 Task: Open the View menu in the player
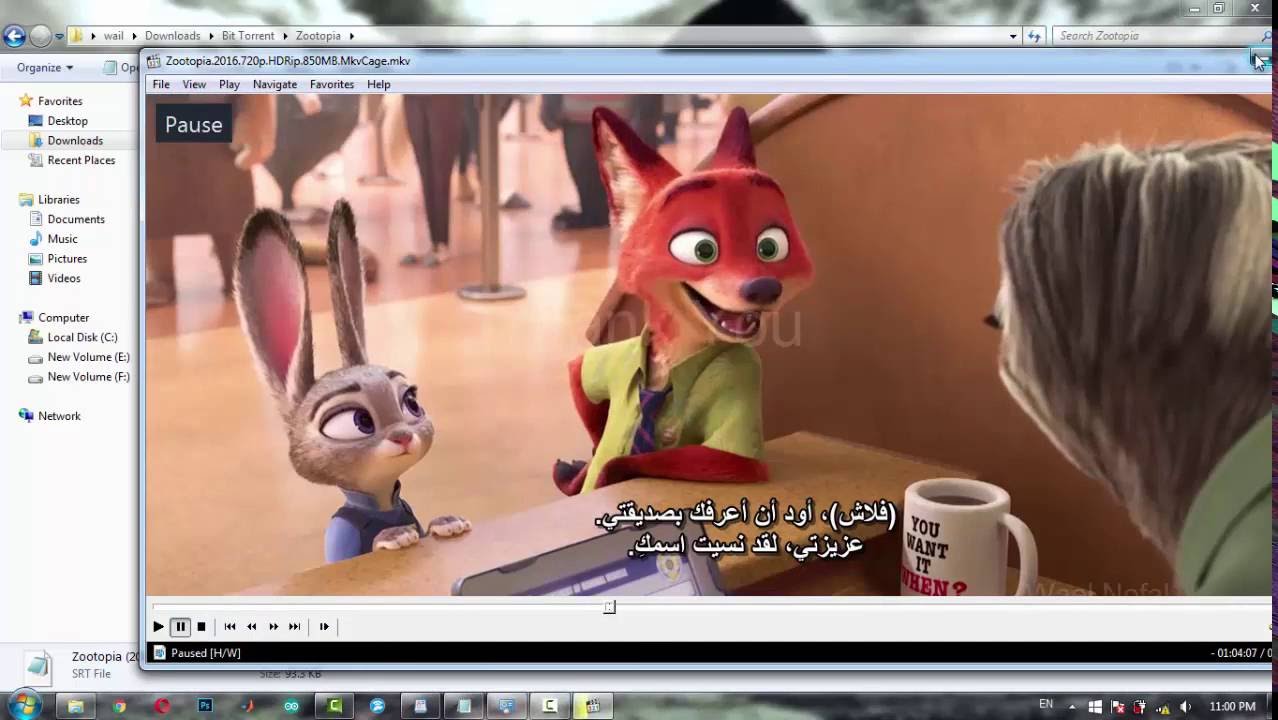click(x=194, y=85)
